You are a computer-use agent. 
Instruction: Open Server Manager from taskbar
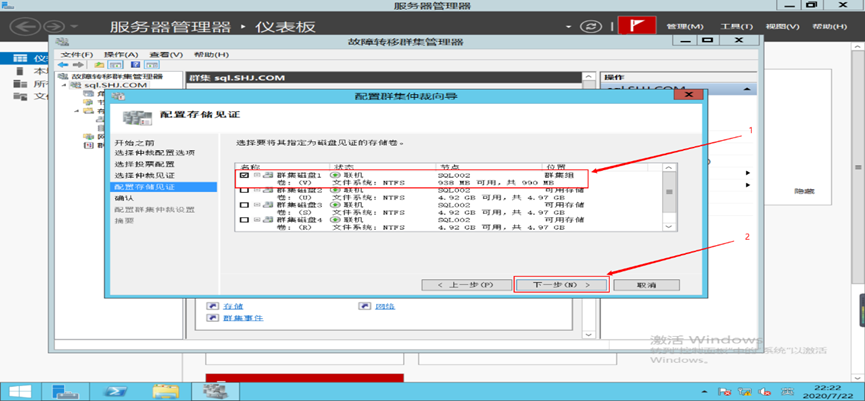(x=66, y=391)
